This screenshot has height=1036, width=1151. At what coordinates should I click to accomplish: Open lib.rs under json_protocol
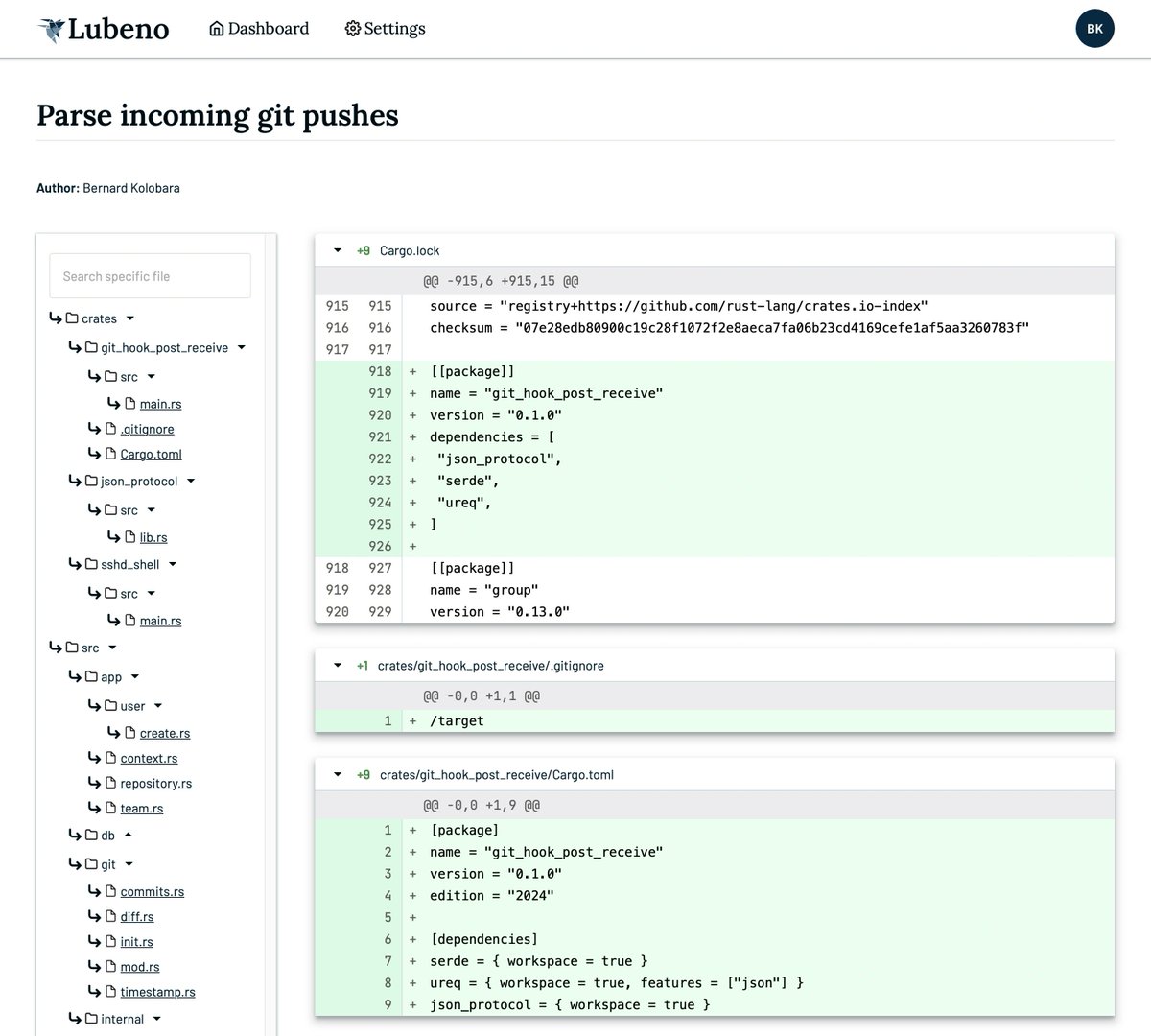coord(153,537)
